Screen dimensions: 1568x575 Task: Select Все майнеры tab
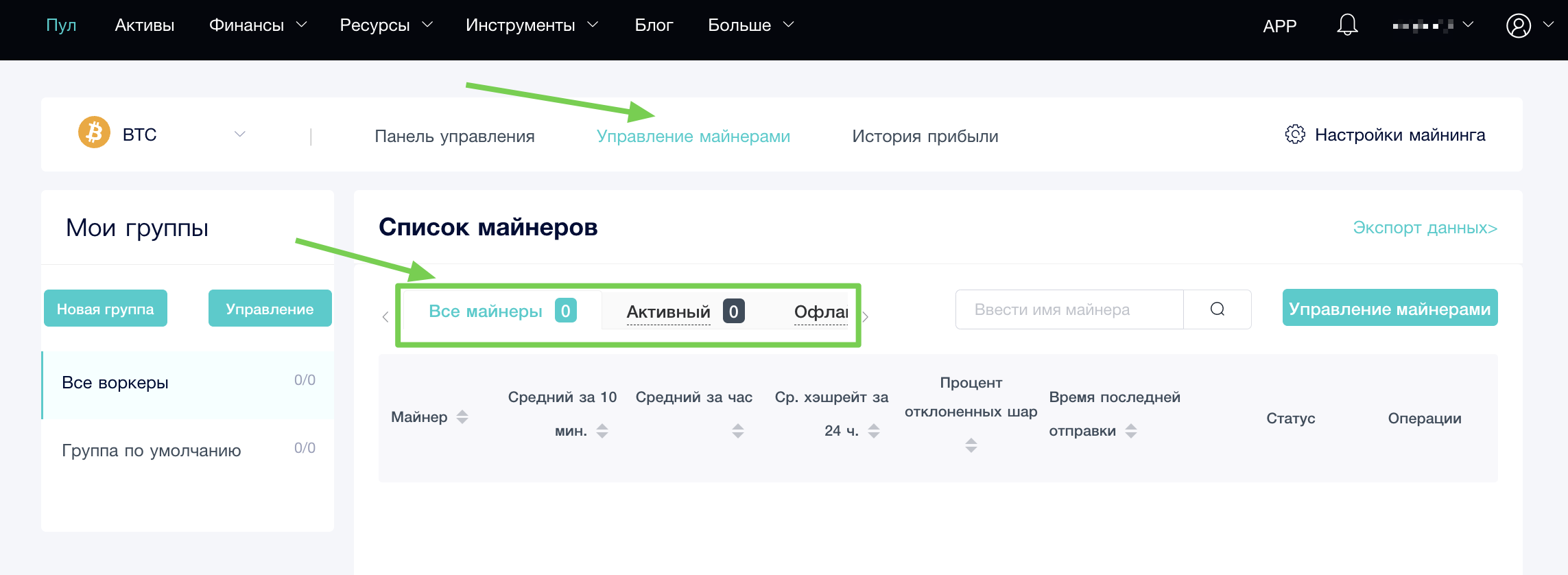[x=502, y=311]
